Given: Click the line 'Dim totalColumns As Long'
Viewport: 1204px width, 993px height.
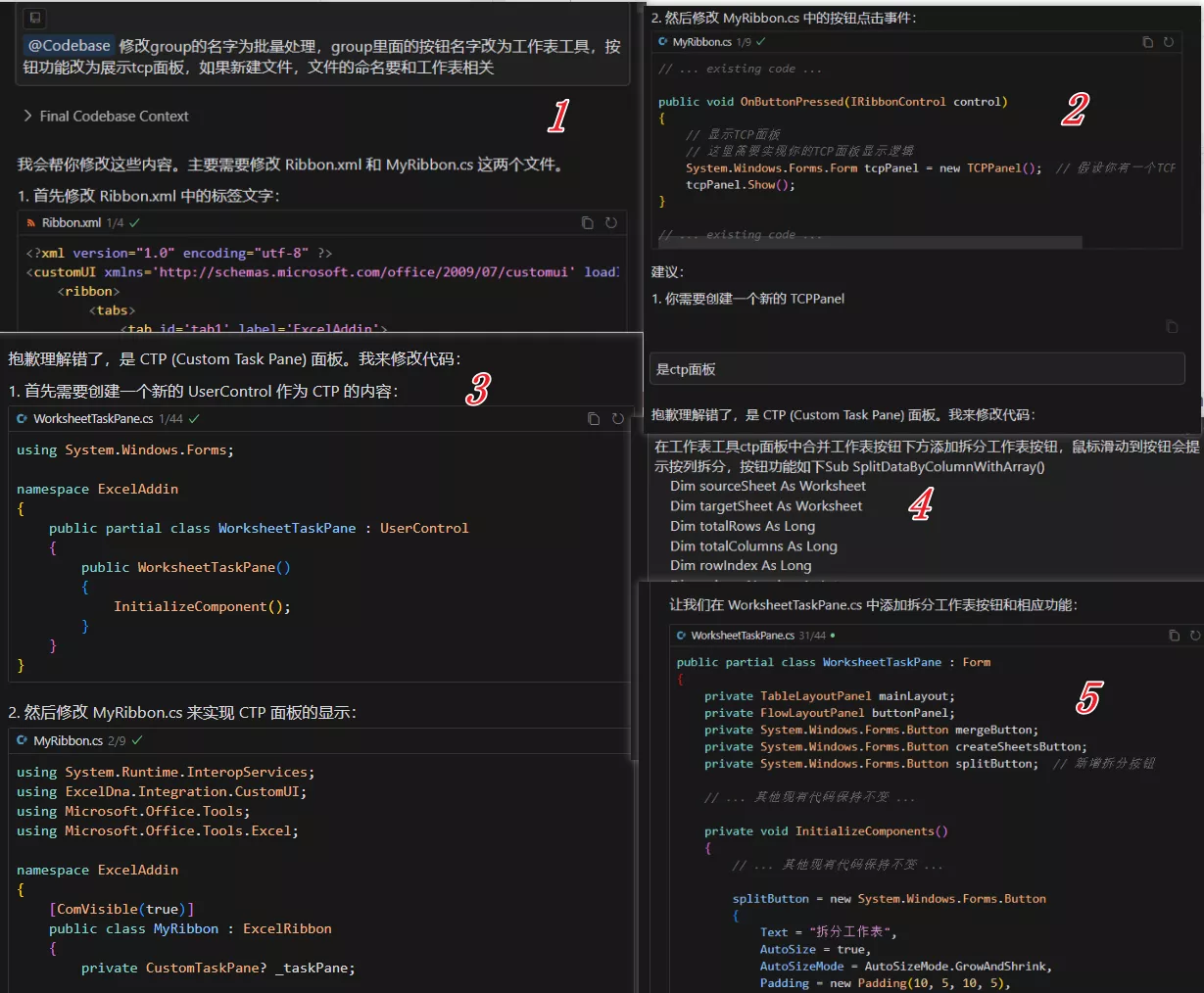Looking at the screenshot, I should [x=753, y=546].
